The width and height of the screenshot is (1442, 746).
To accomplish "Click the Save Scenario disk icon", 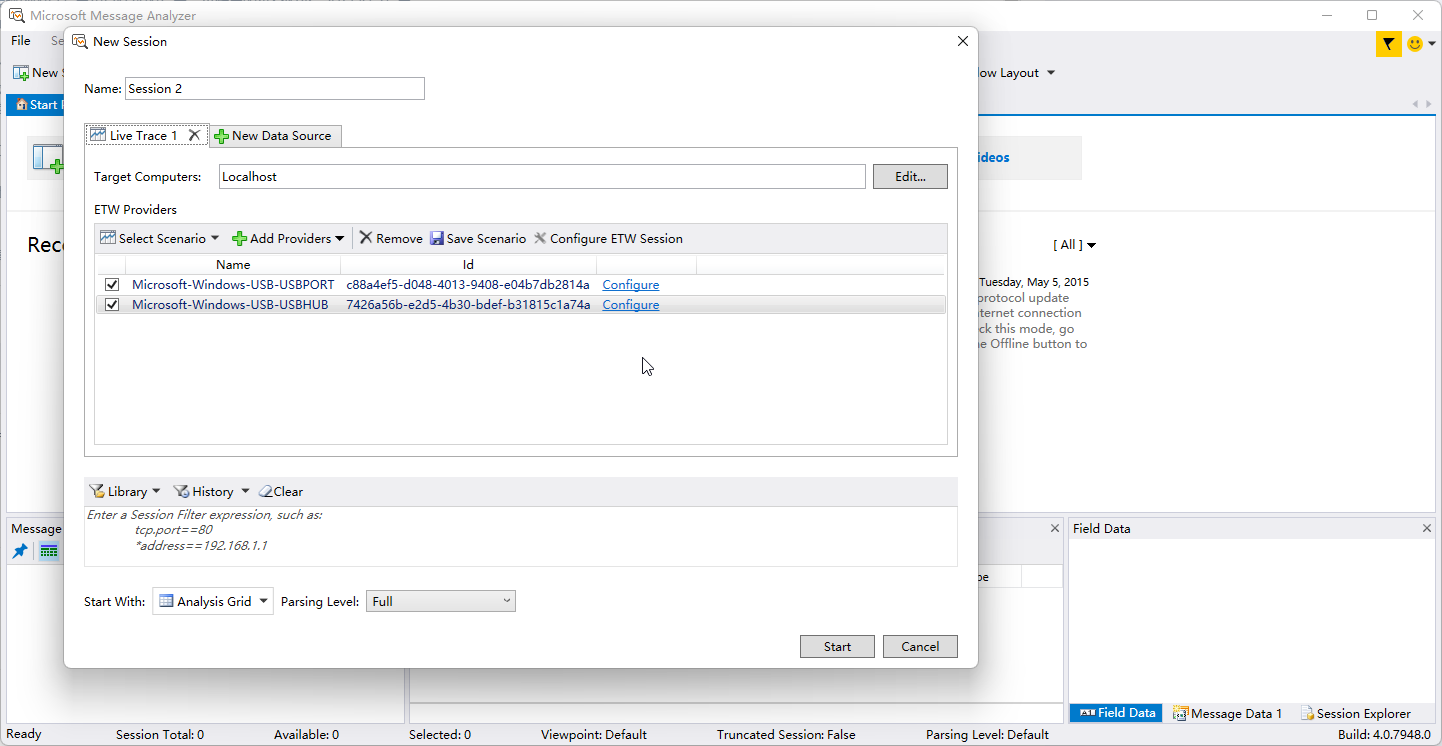I will tap(437, 238).
